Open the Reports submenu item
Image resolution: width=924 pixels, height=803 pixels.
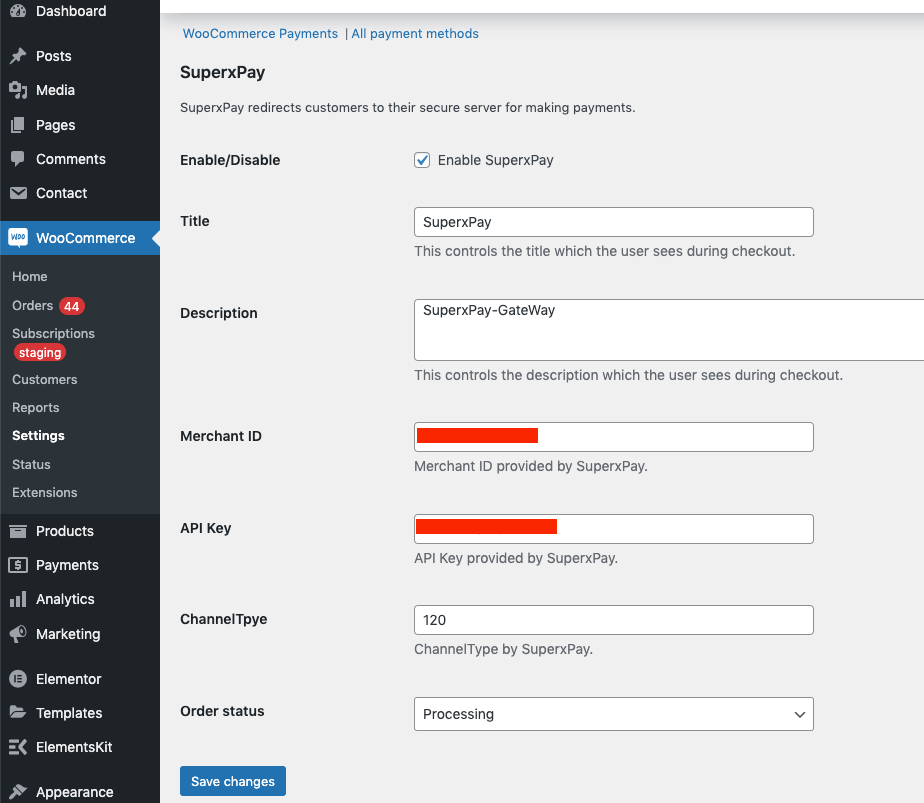coord(35,408)
